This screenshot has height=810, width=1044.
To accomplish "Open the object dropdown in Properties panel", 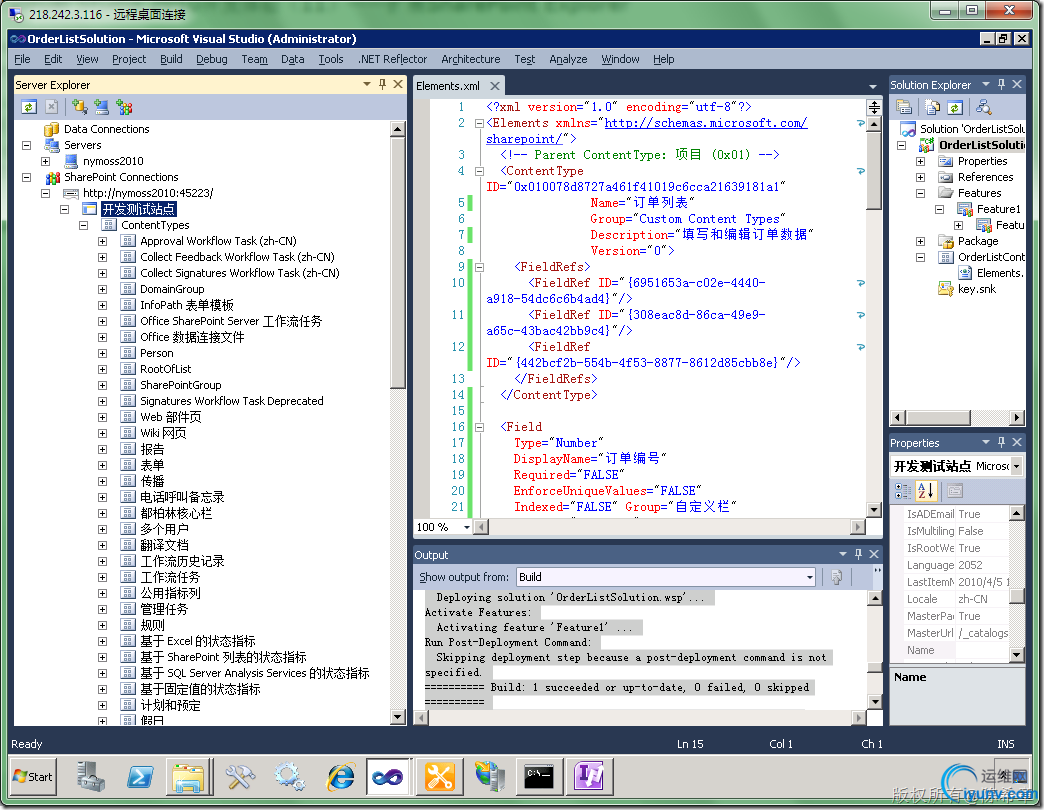I will click(1017, 466).
